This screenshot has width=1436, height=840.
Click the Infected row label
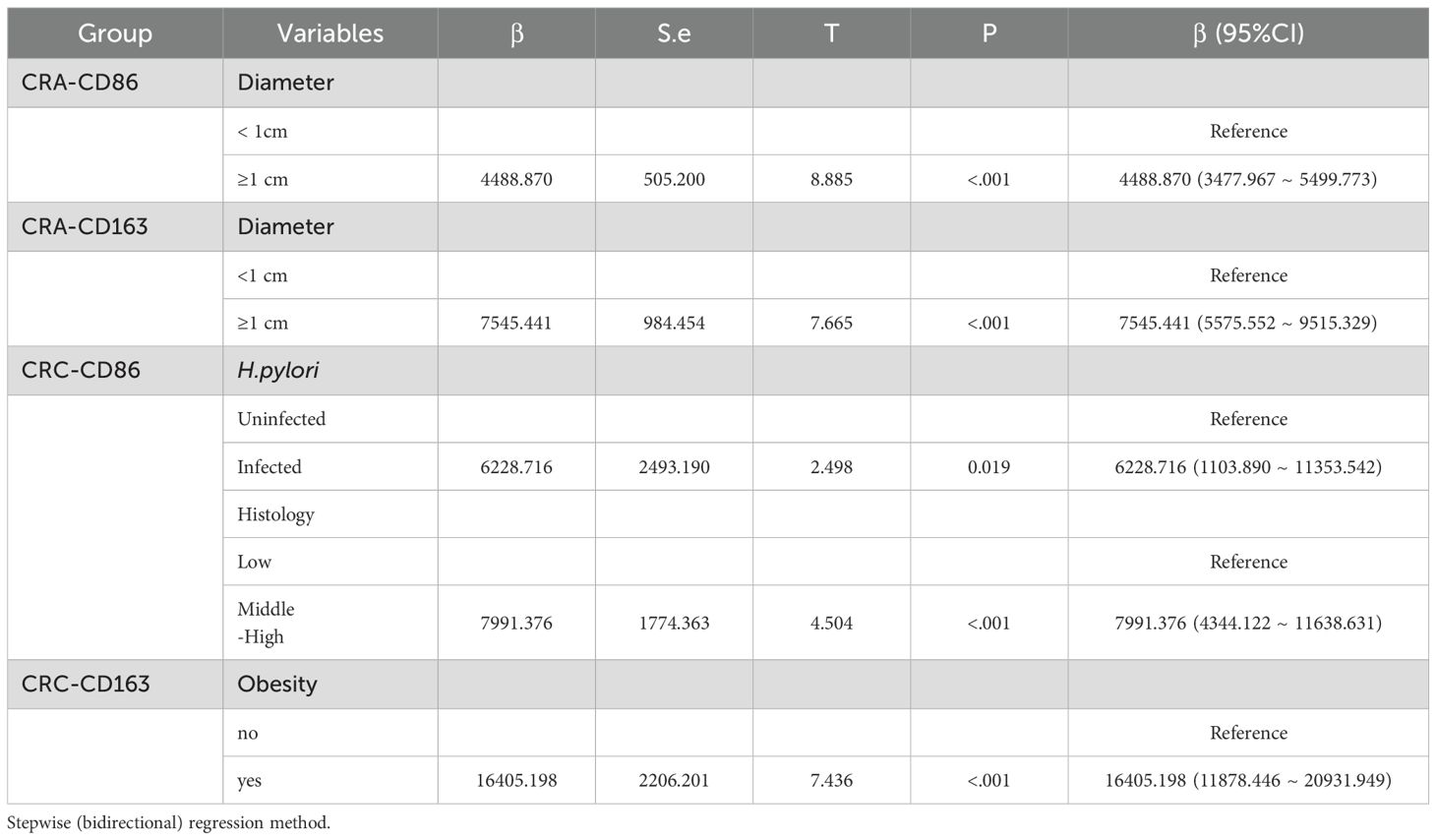(x=269, y=467)
